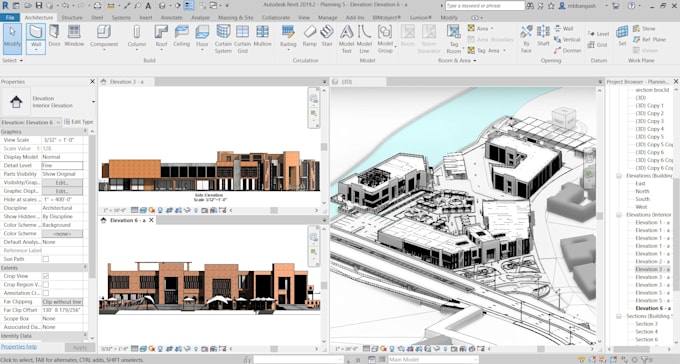This screenshot has width=680, height=364.
Task: Collapse the Graphics properties group
Action: click(x=85, y=131)
